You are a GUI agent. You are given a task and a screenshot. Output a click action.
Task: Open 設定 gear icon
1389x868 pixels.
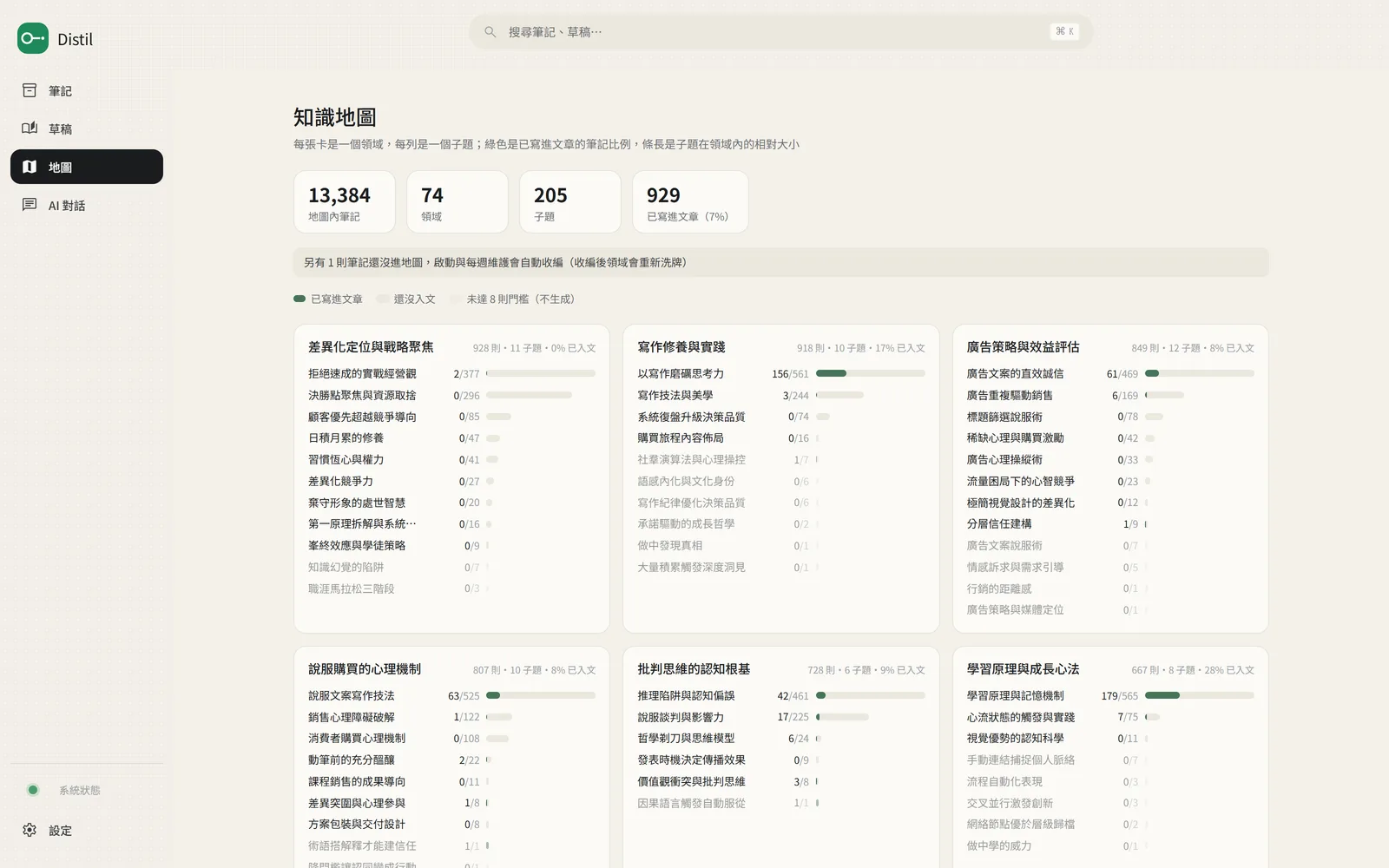tap(30, 830)
